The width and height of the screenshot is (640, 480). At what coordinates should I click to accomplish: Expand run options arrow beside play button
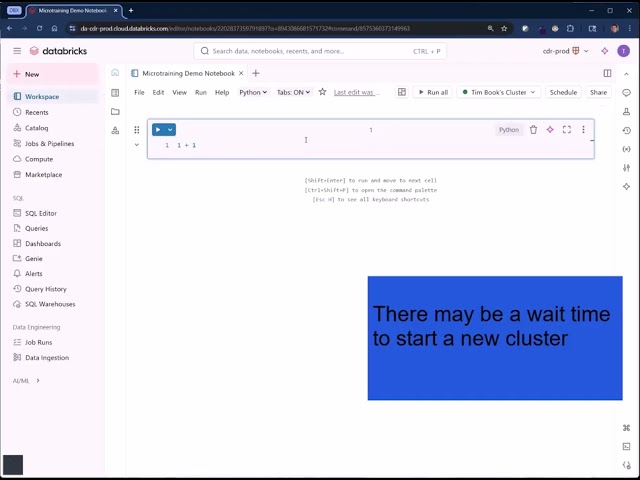coord(171,130)
